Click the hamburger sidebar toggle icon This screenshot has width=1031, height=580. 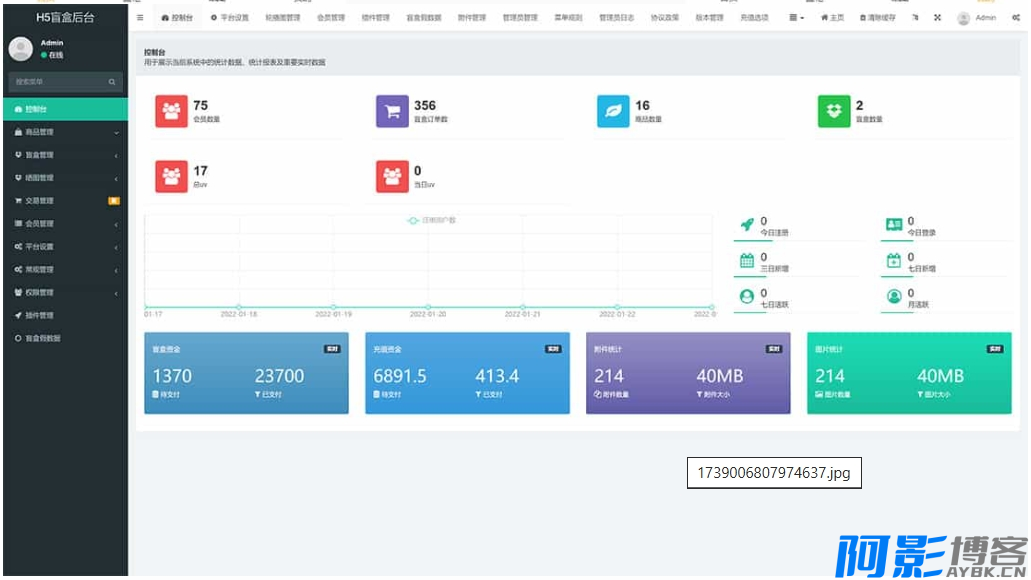tap(140, 18)
